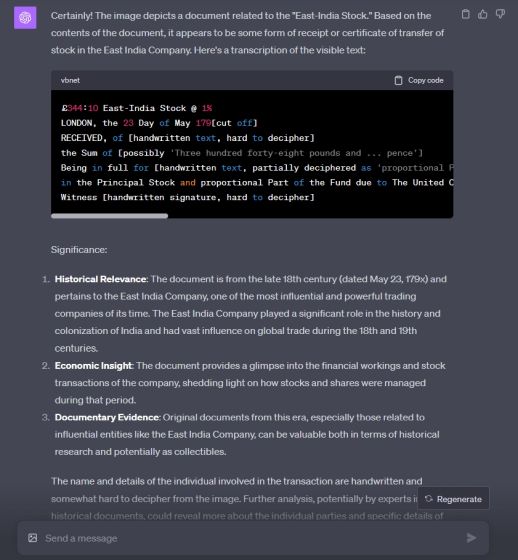Click the Significance: label
Screen dimensions: 518x560
tap(79, 250)
